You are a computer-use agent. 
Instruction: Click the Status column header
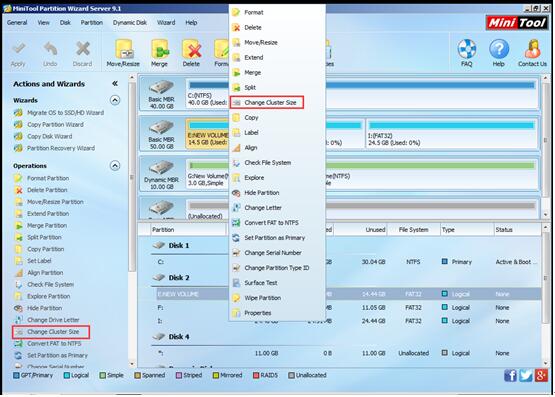click(517, 230)
